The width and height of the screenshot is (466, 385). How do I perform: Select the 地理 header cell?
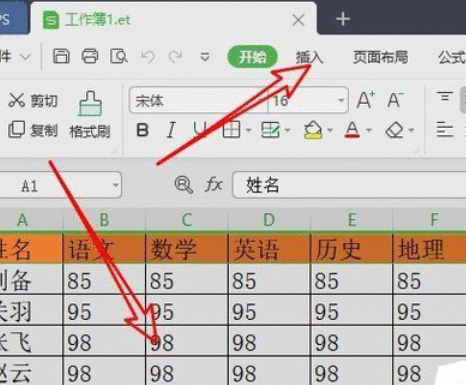point(430,249)
